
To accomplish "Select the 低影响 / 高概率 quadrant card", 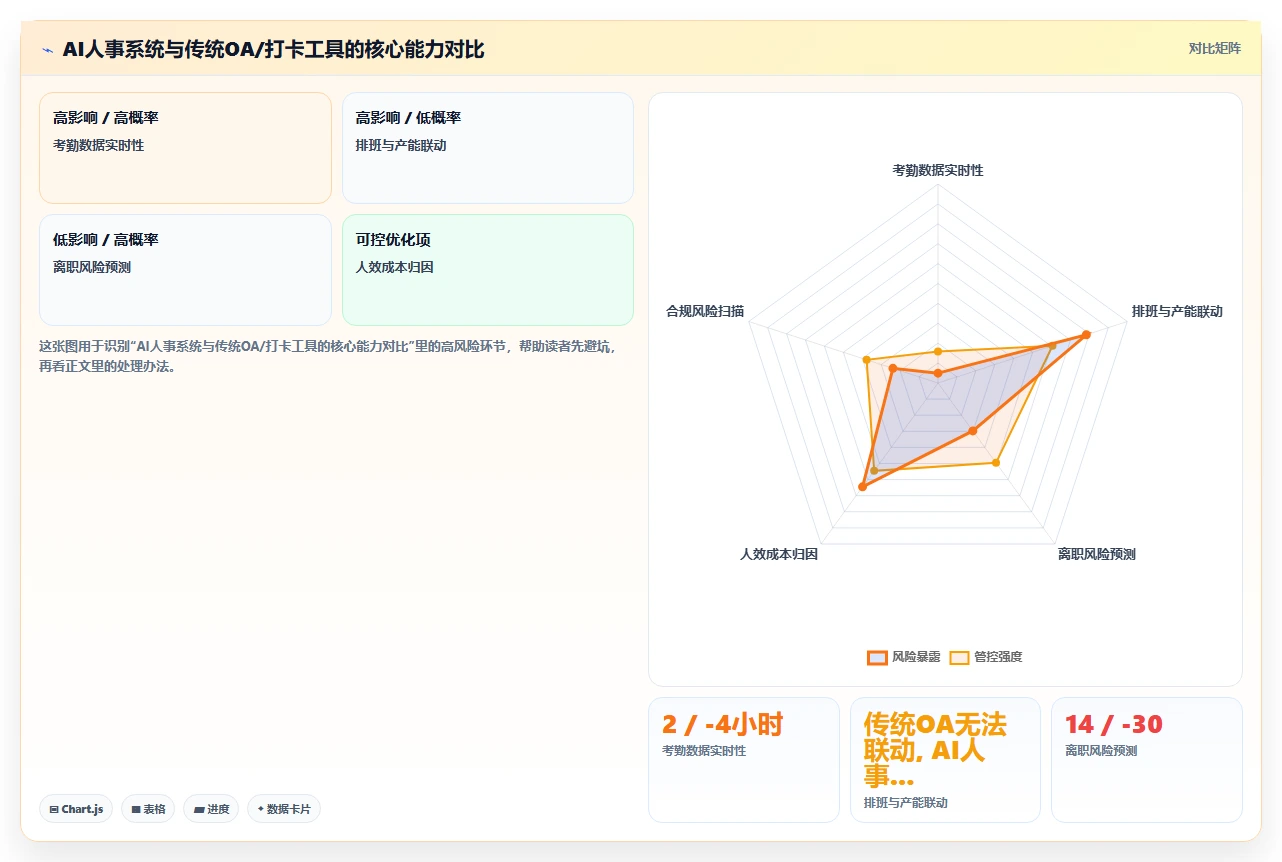I will 185,270.
